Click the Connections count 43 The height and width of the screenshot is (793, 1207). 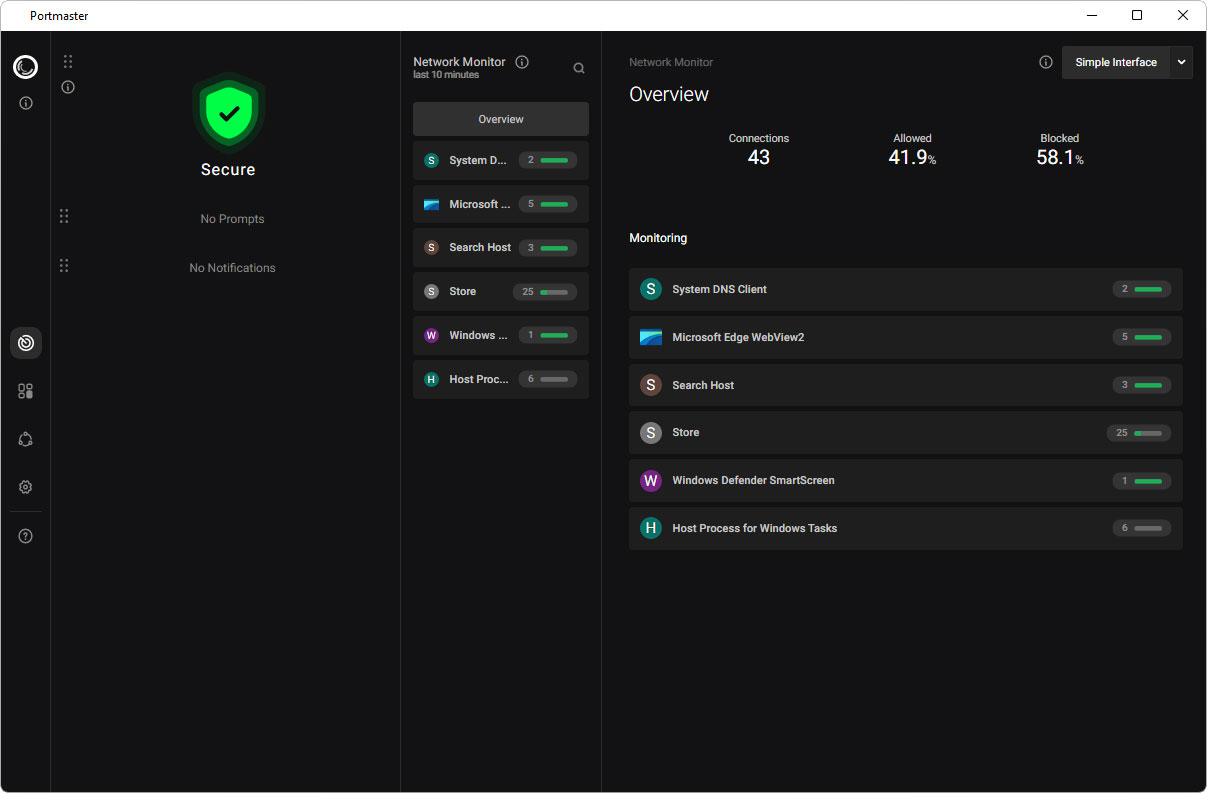[x=759, y=157]
